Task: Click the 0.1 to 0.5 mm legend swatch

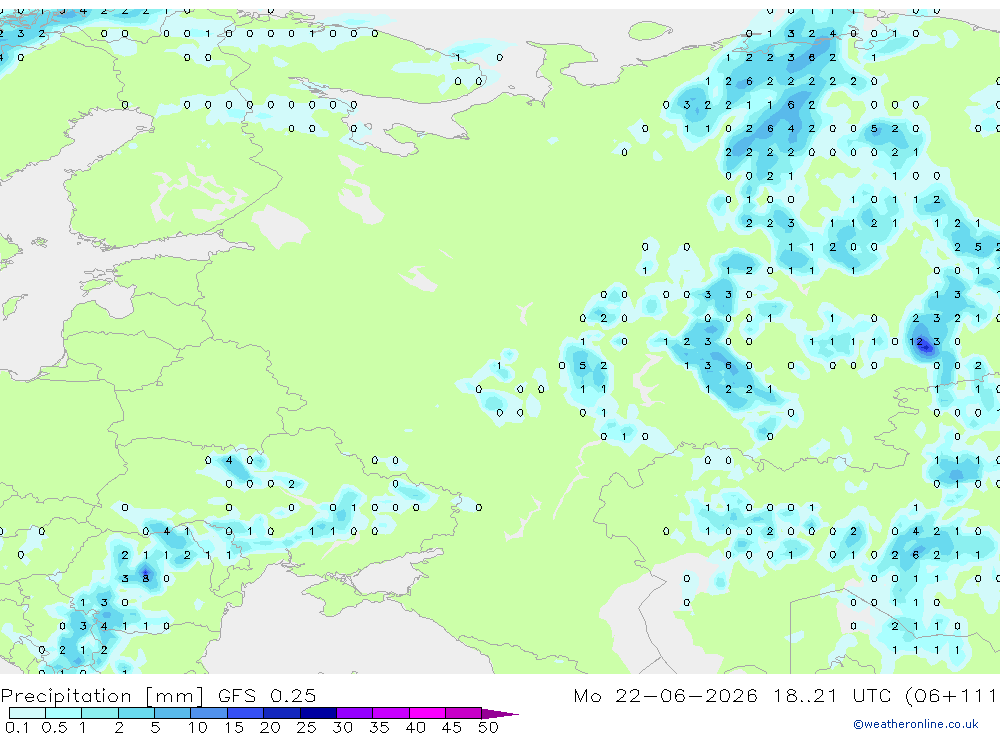Action: [x=27, y=713]
